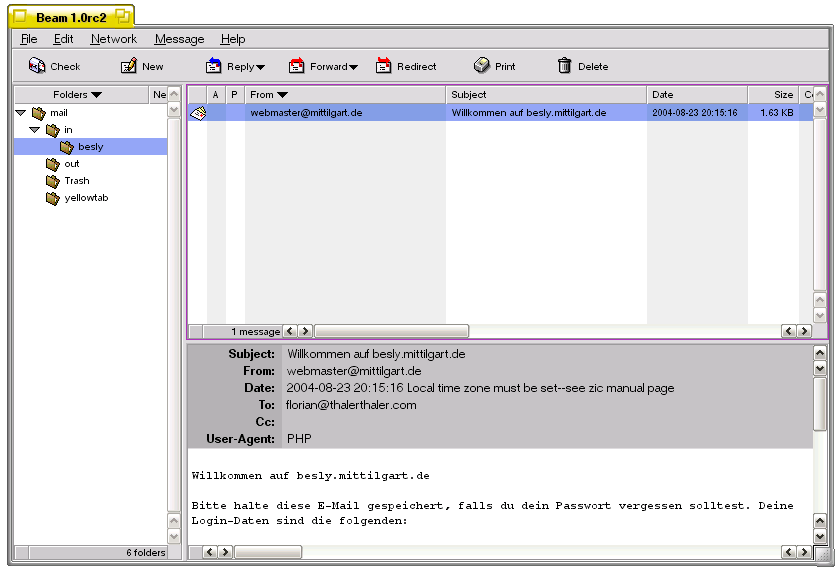Open the Network menu
The image size is (838, 571).
click(x=113, y=39)
